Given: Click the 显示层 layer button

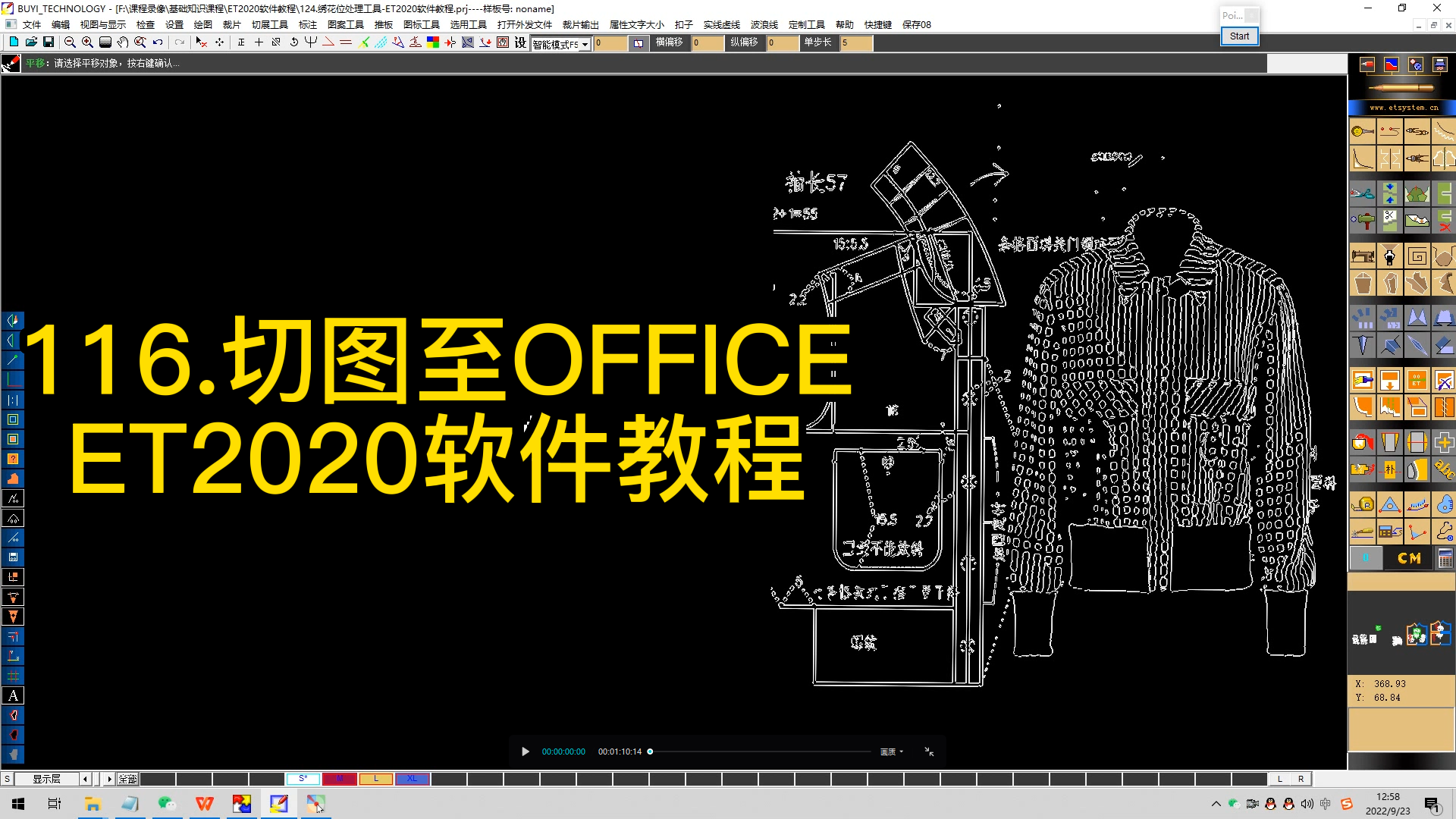Looking at the screenshot, I should pos(46,779).
